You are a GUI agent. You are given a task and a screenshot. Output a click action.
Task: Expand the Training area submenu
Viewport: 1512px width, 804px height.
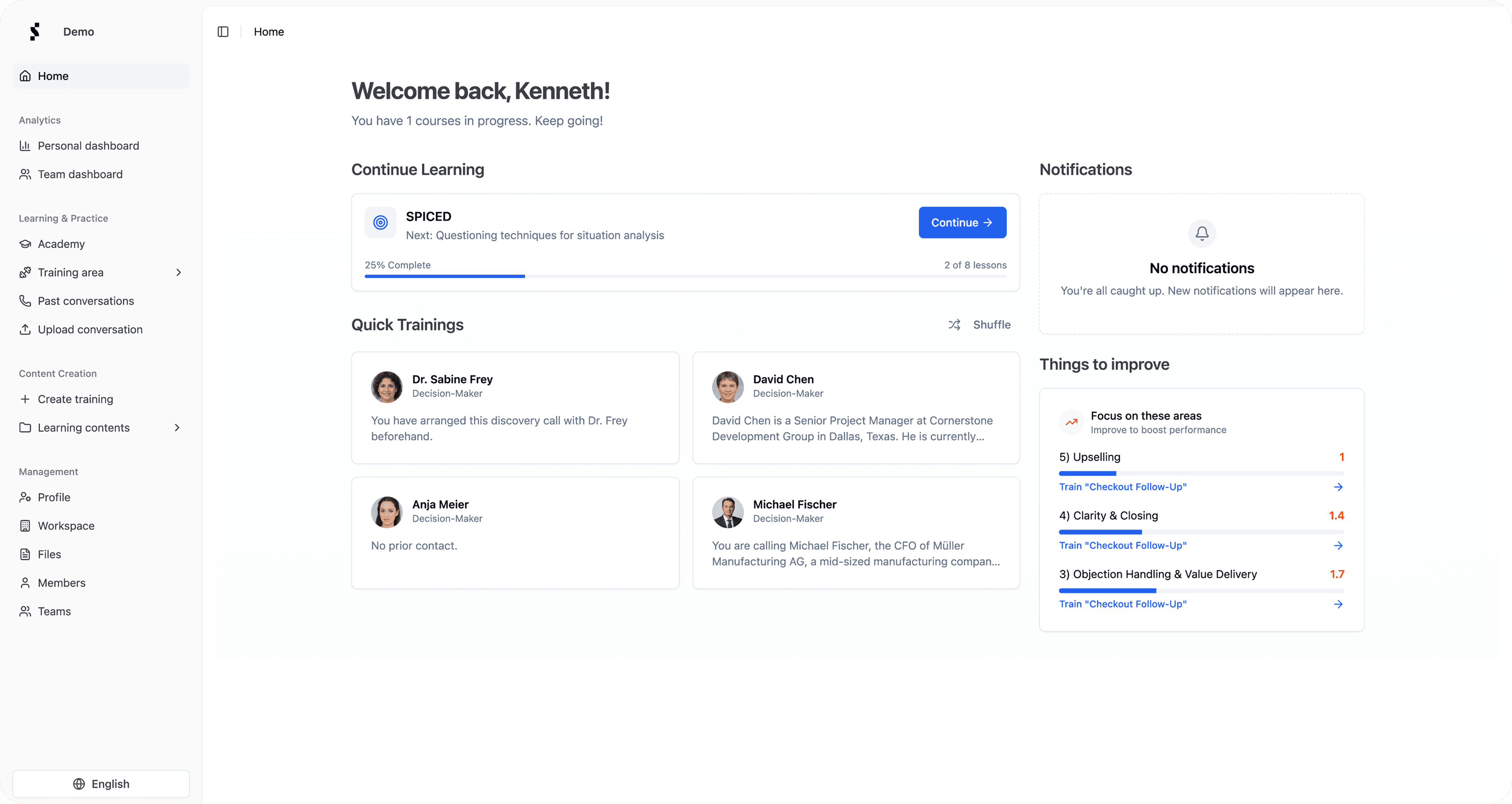click(x=178, y=272)
